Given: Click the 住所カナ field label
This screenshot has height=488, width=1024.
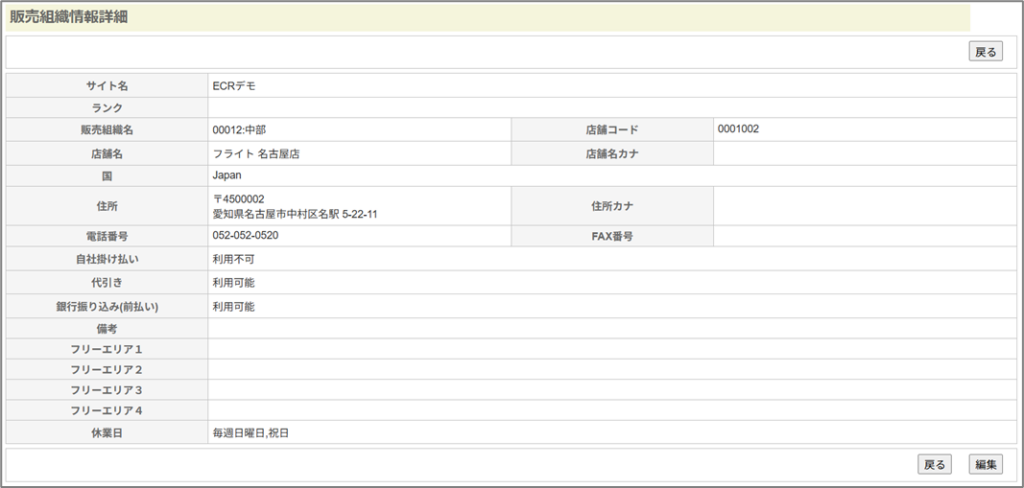Looking at the screenshot, I should point(612,206).
